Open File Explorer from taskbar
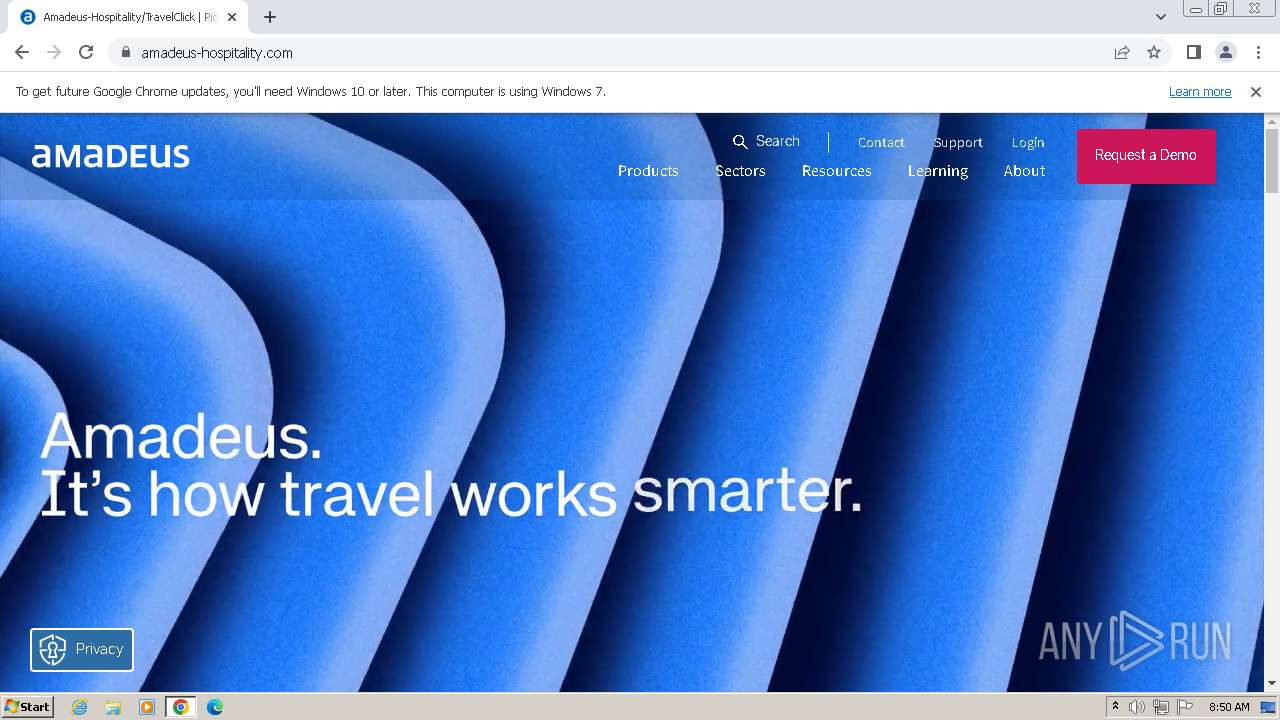1280x720 pixels. (x=113, y=707)
